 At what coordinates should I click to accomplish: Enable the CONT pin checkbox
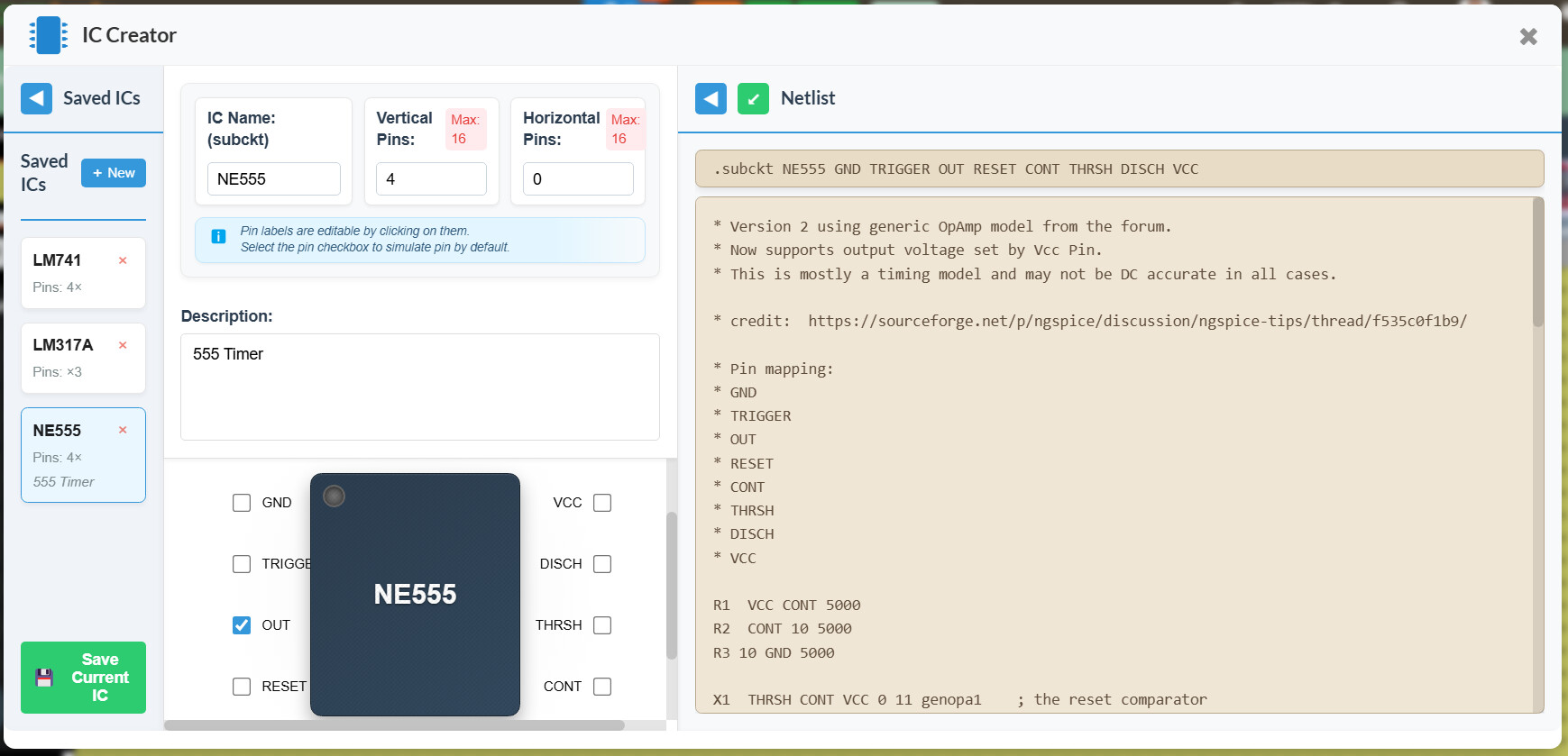click(x=602, y=687)
